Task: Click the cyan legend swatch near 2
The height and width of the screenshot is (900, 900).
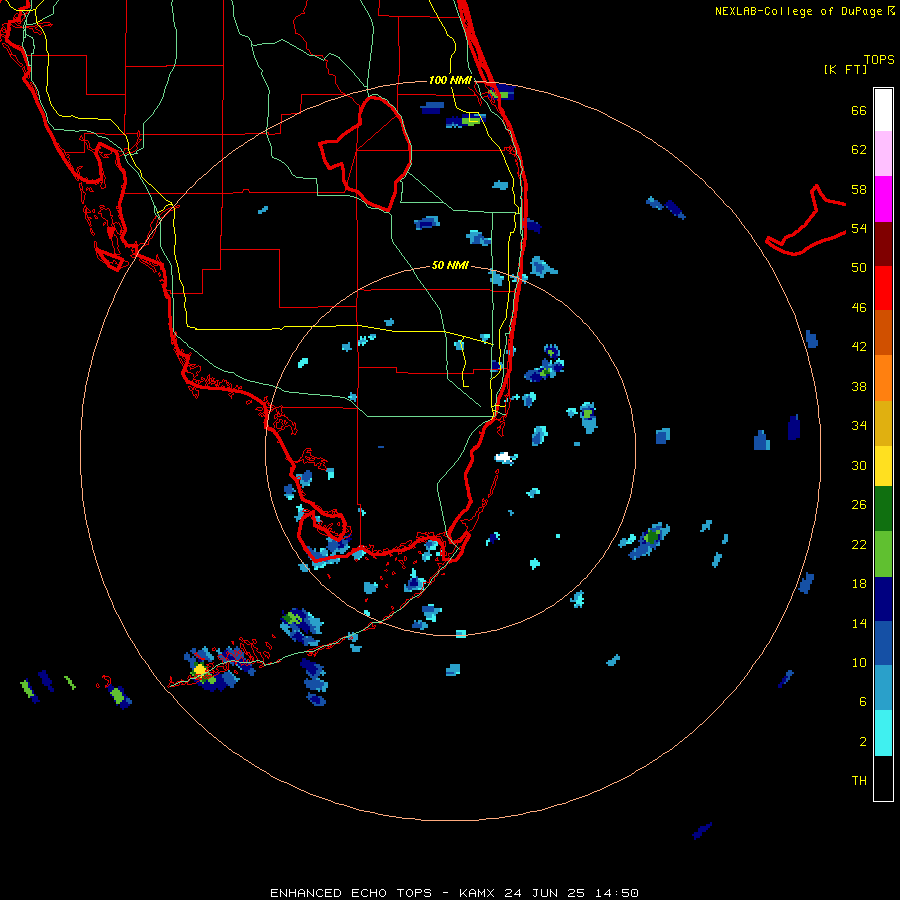Action: [883, 733]
